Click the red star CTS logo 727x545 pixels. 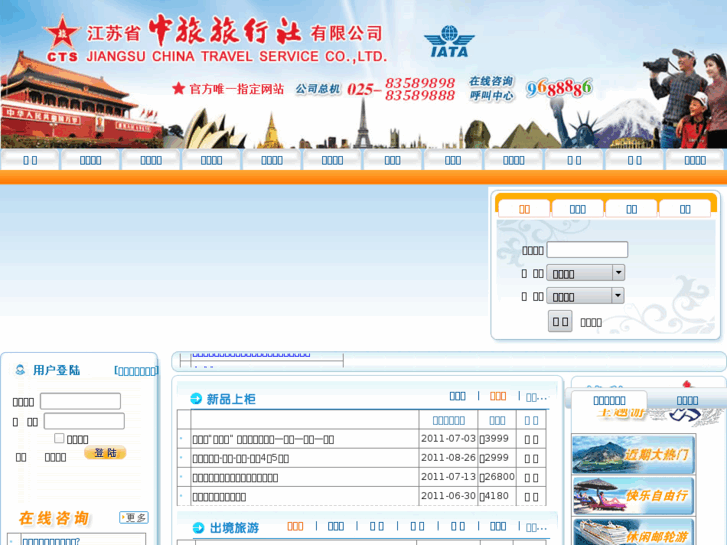point(62,39)
